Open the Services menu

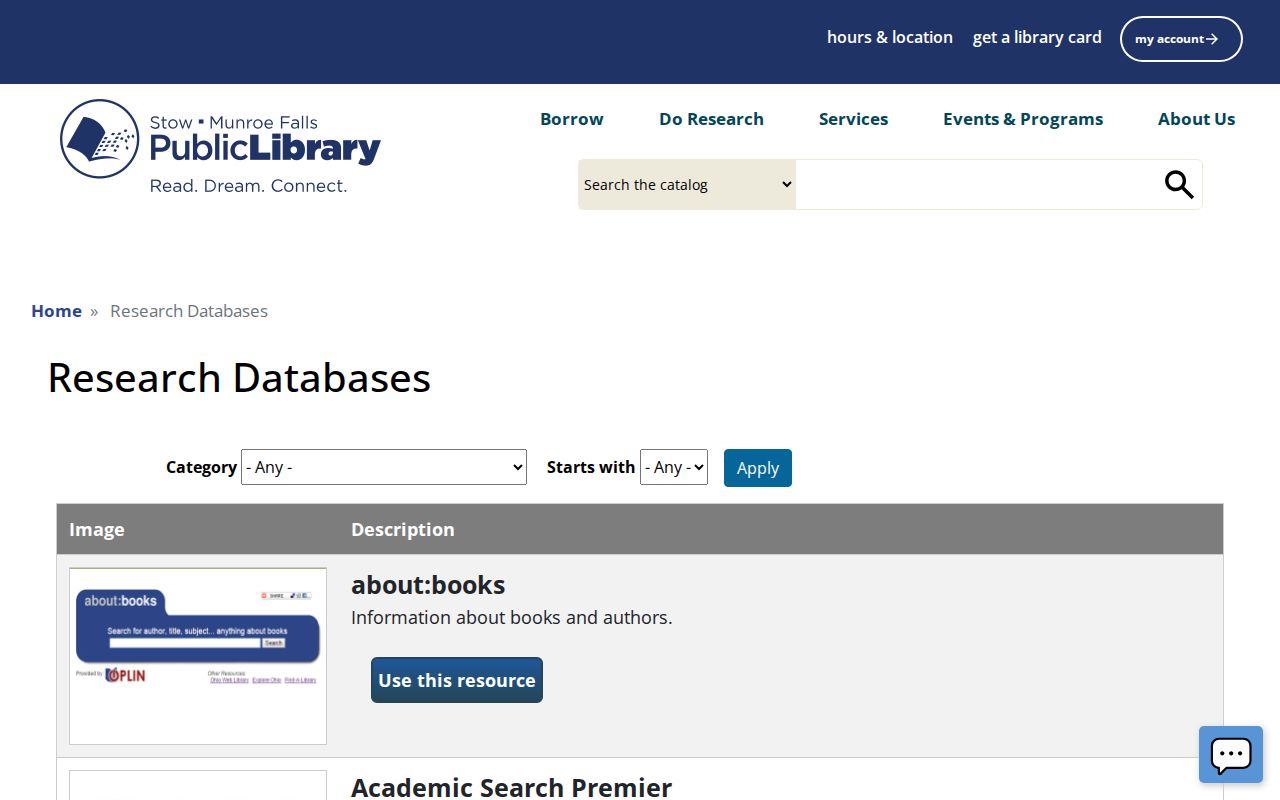coord(853,119)
